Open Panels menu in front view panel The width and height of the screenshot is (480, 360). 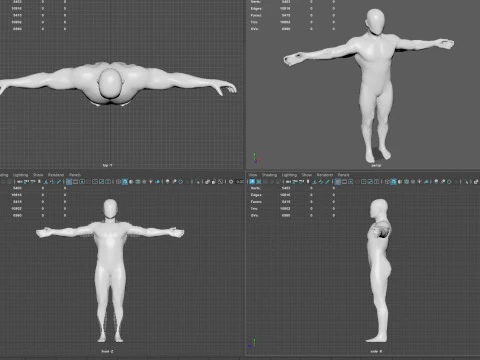(x=75, y=175)
